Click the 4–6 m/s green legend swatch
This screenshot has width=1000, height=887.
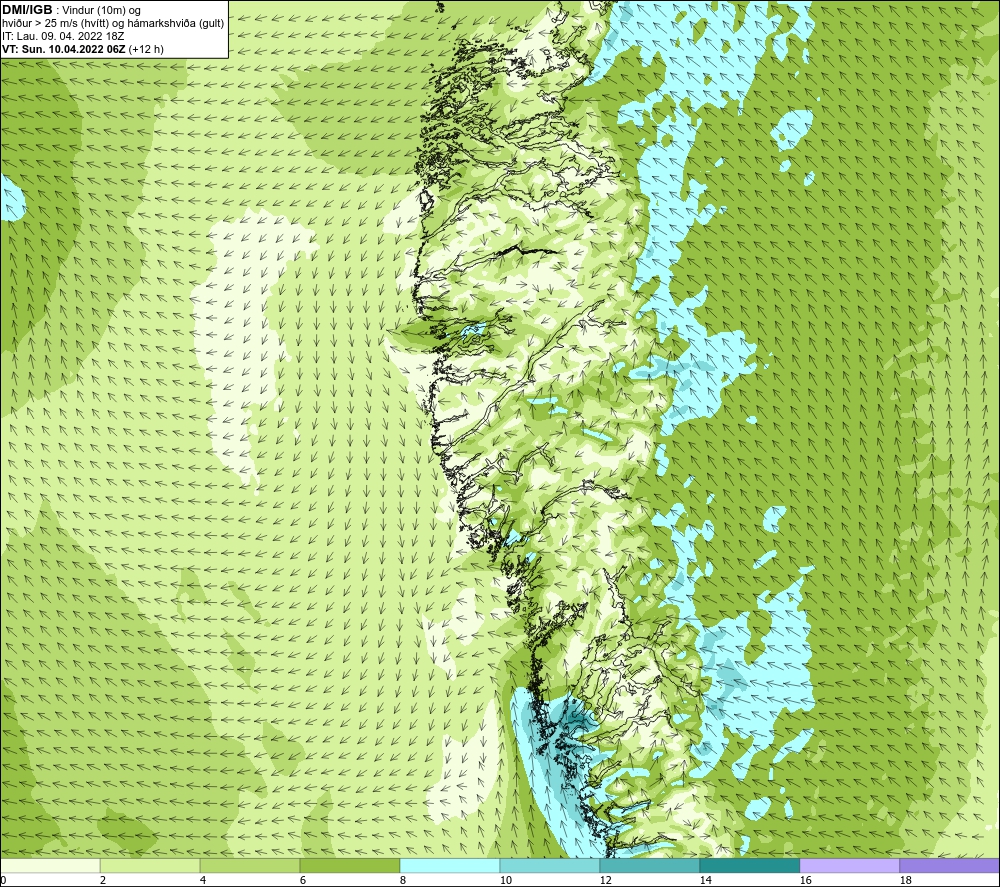pos(250,865)
